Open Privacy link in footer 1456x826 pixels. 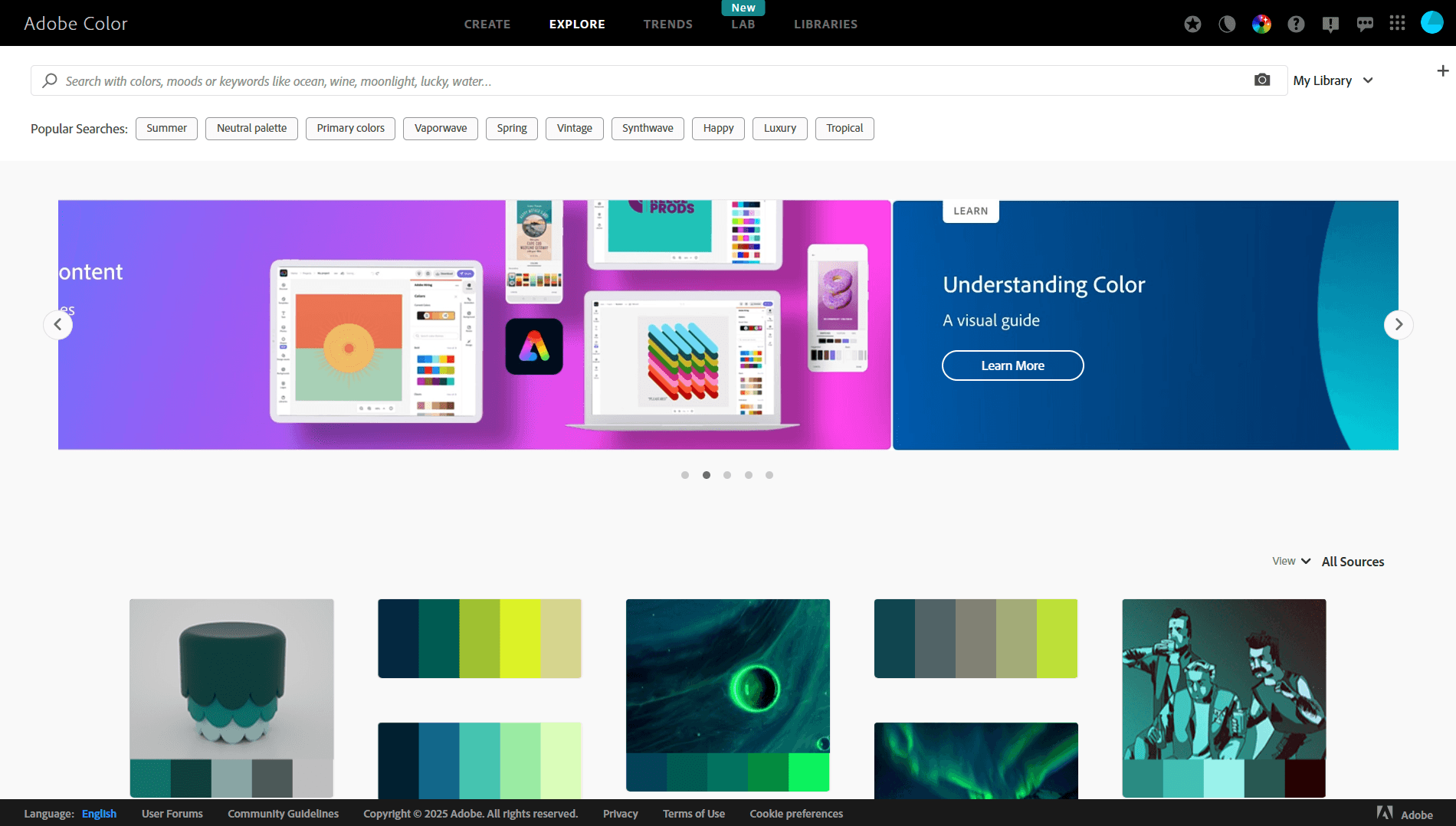click(620, 814)
